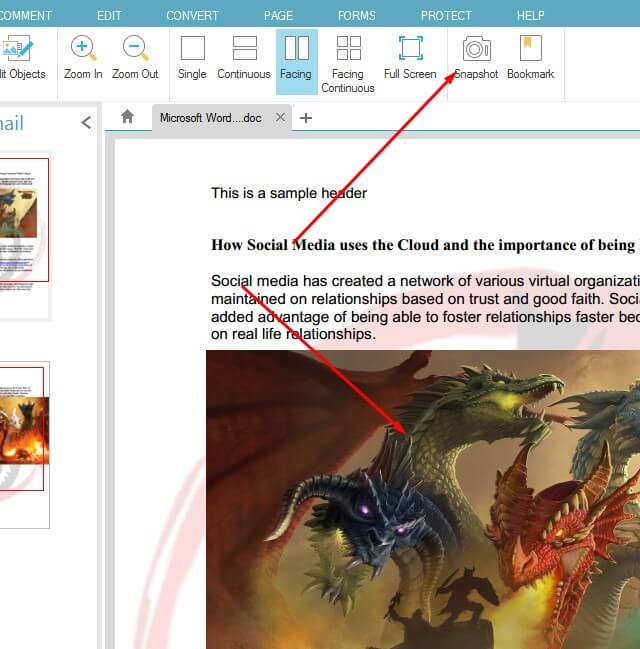Click the Zoom Out magnifier icon
Viewport: 640px width, 649px height.
click(x=135, y=48)
